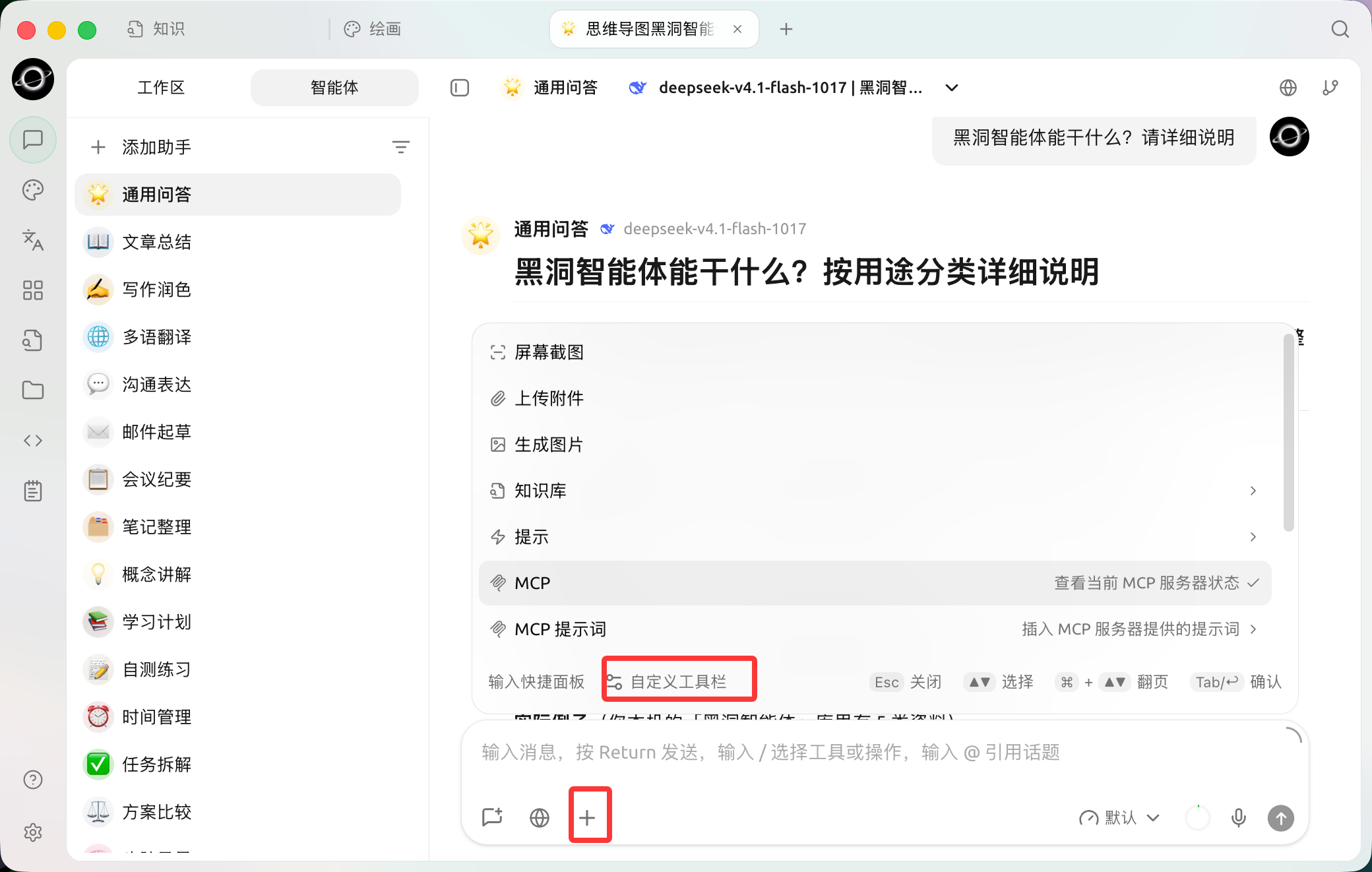The image size is (1372, 872).
Task: Open a new tab with plus
Action: (x=786, y=29)
